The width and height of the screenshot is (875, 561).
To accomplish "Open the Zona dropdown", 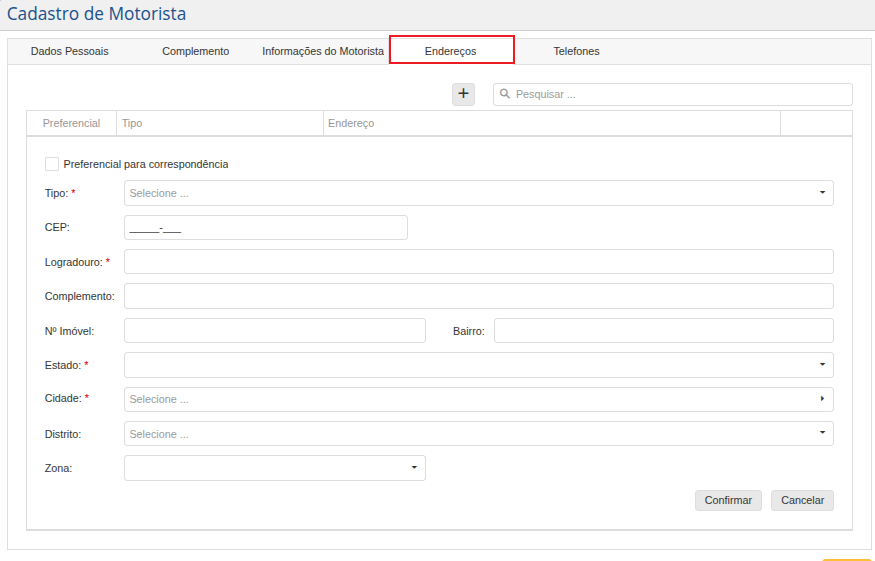I will pyautogui.click(x=275, y=468).
